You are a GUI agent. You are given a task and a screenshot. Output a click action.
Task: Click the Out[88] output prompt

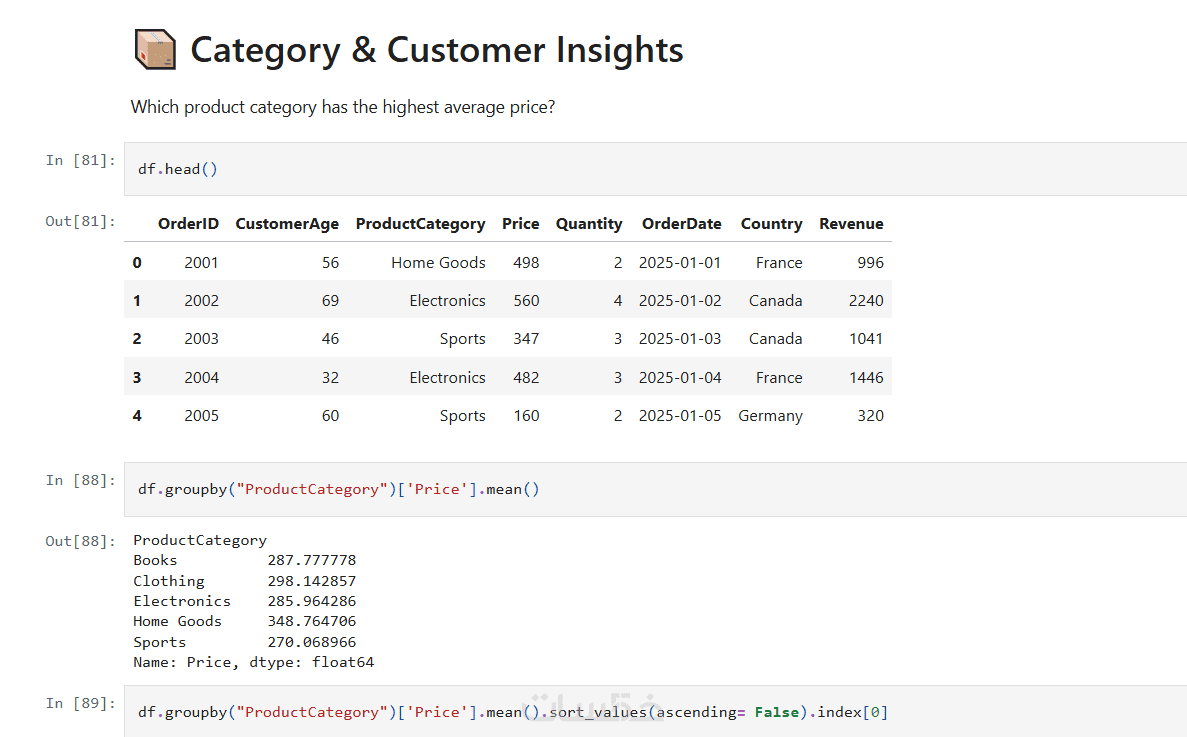[x=80, y=541]
